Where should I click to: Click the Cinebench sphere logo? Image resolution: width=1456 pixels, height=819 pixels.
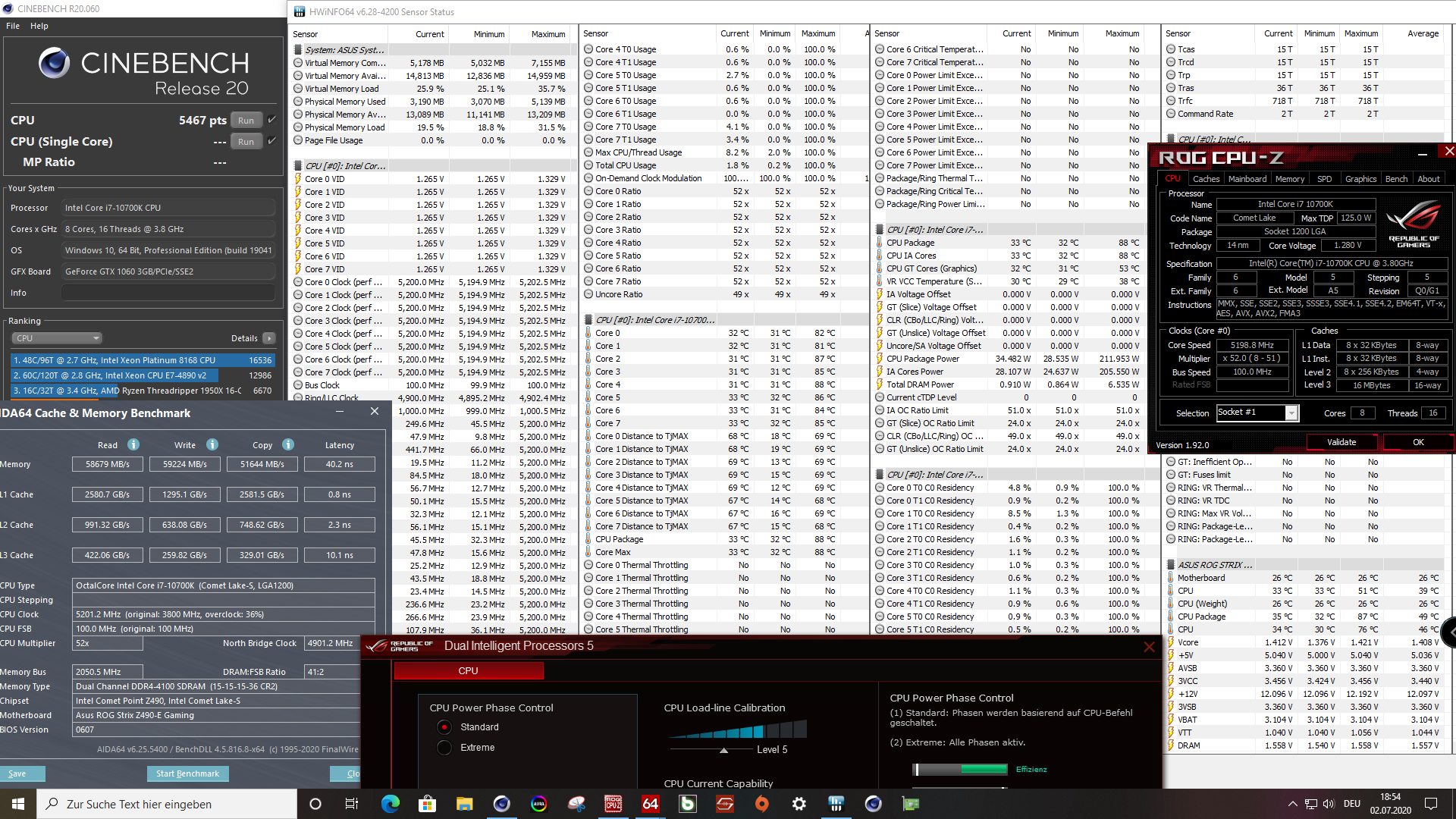[54, 64]
